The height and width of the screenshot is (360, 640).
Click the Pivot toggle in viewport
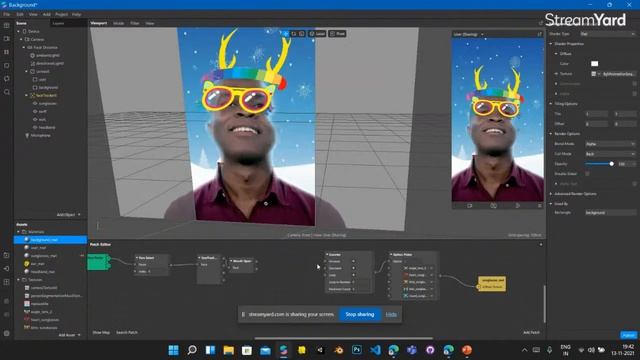pyautogui.click(x=338, y=34)
